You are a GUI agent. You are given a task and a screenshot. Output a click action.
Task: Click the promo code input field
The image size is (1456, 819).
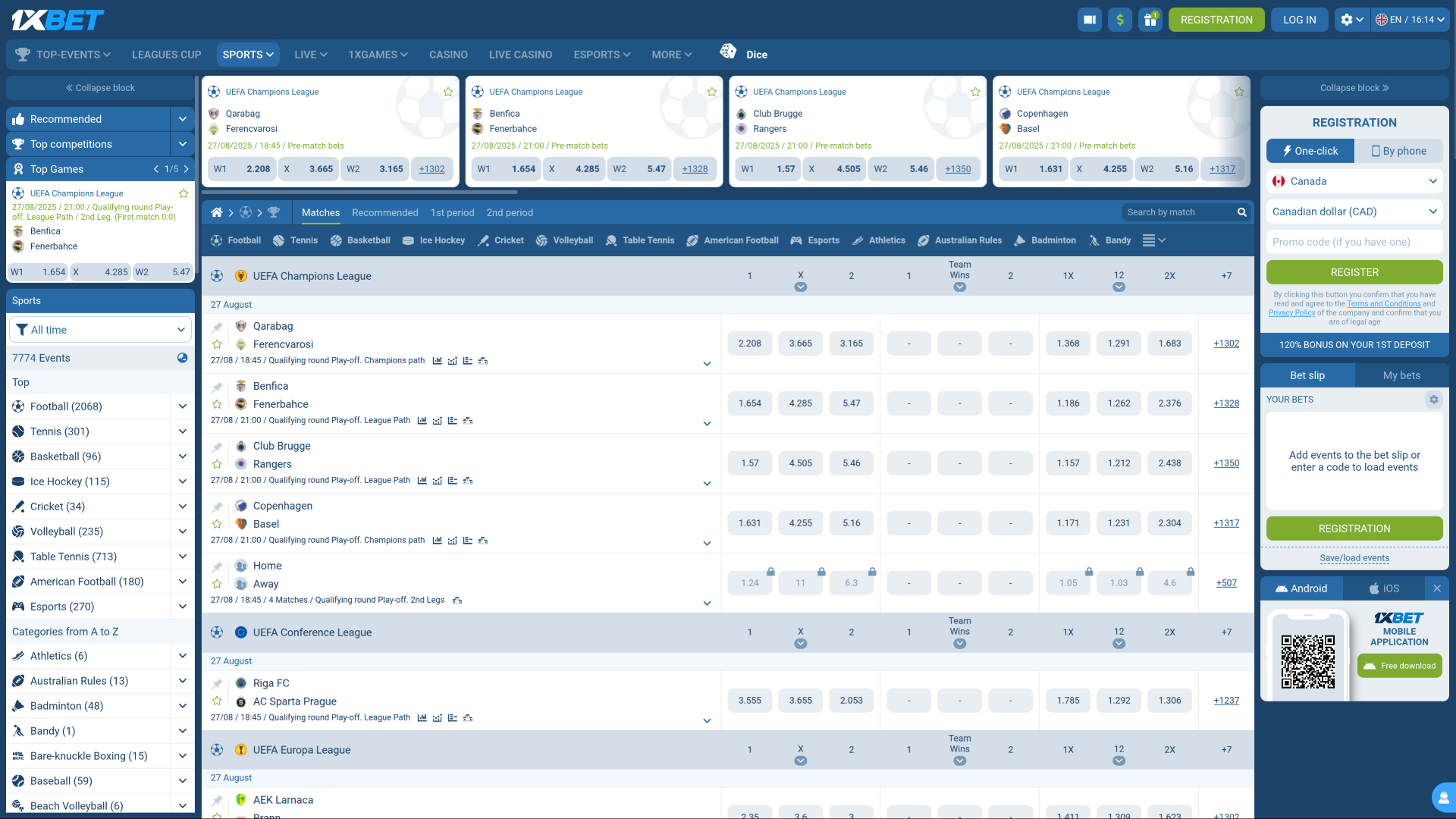coord(1354,241)
